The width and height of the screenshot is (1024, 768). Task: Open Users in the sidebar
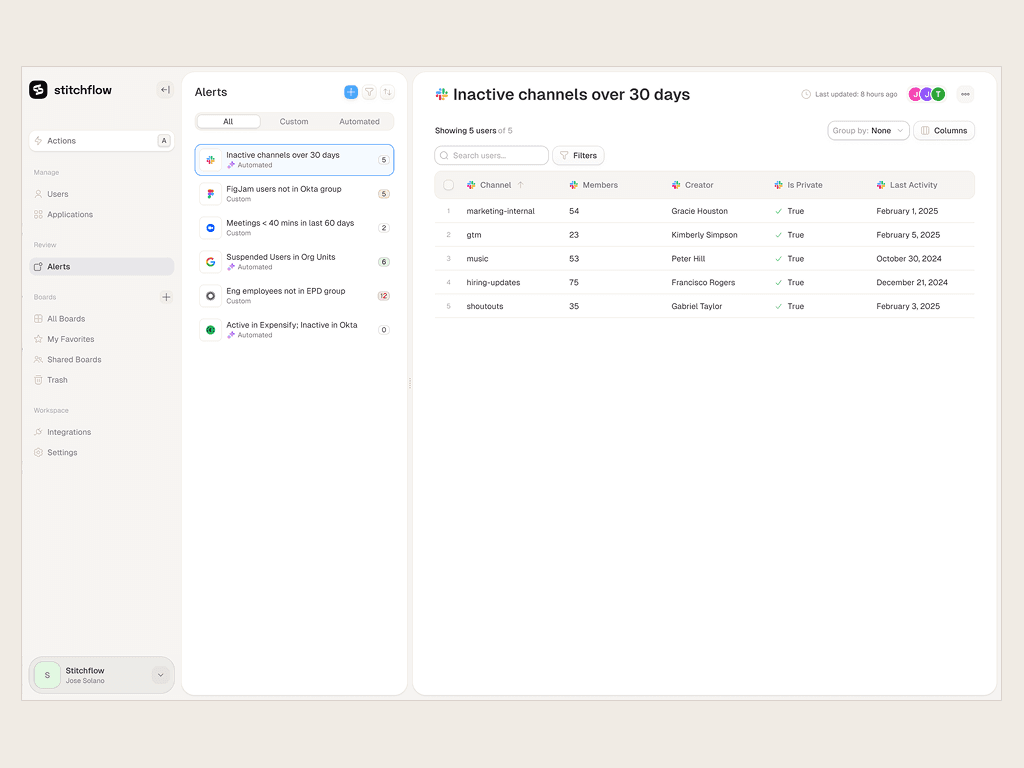(x=101, y=194)
